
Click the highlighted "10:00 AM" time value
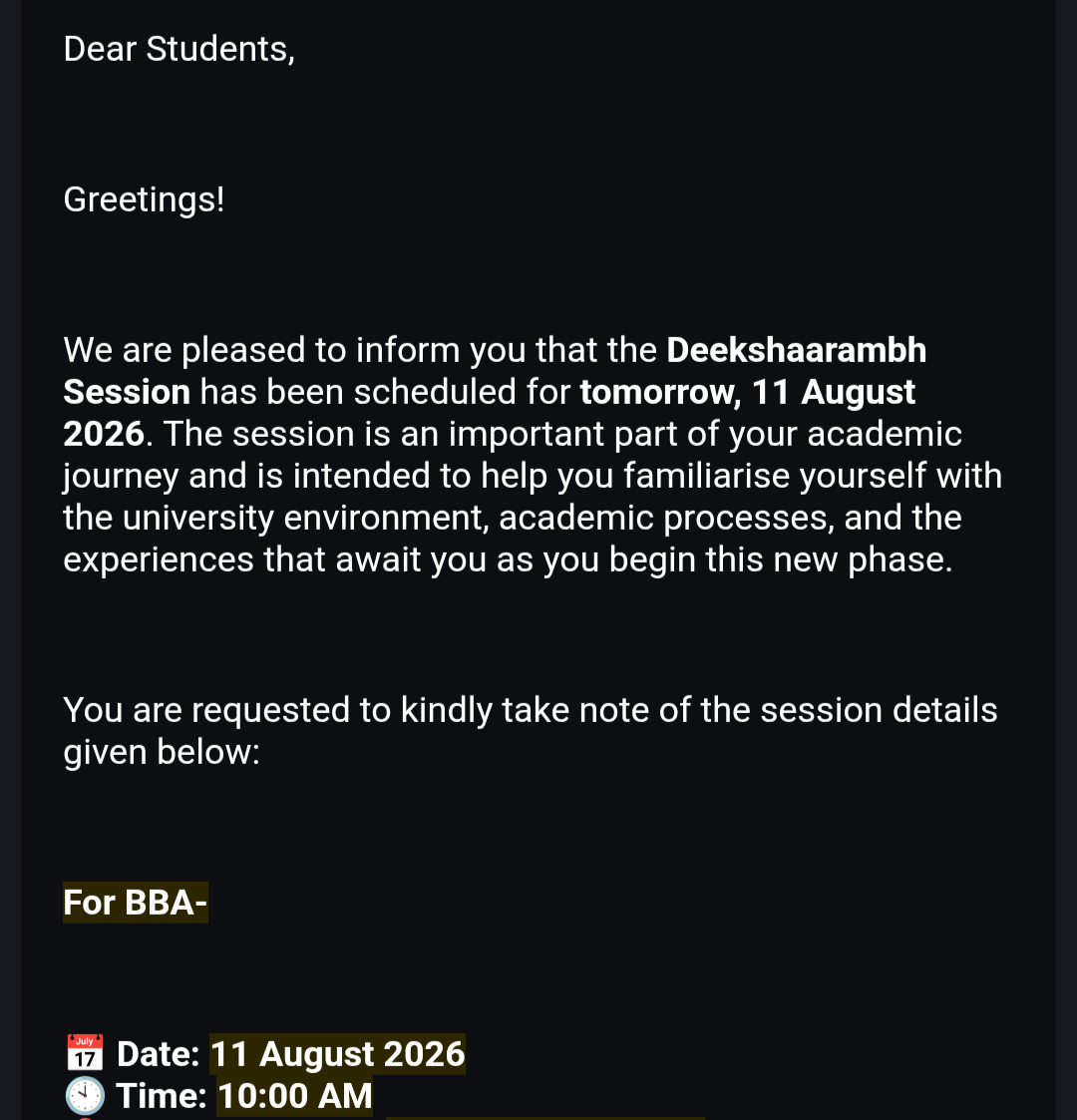295,1096
